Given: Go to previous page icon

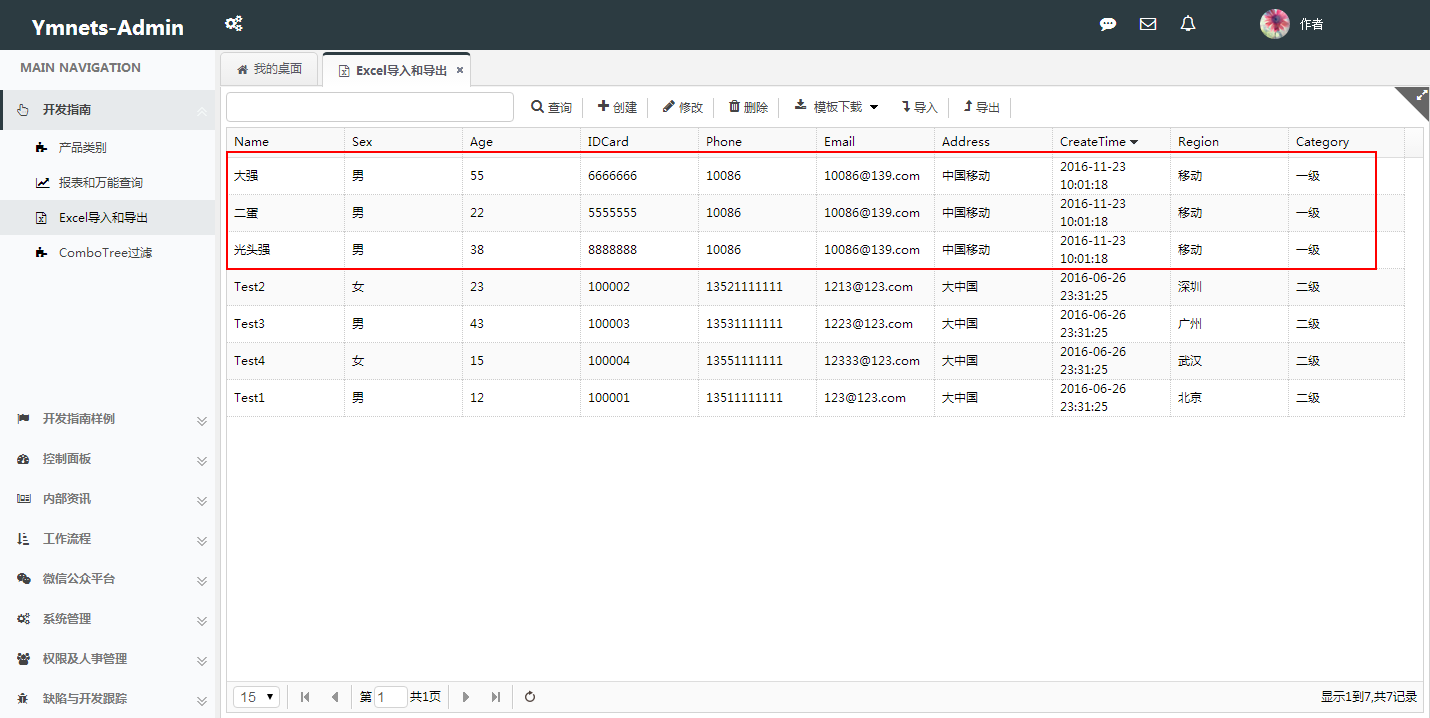Looking at the screenshot, I should 335,697.
